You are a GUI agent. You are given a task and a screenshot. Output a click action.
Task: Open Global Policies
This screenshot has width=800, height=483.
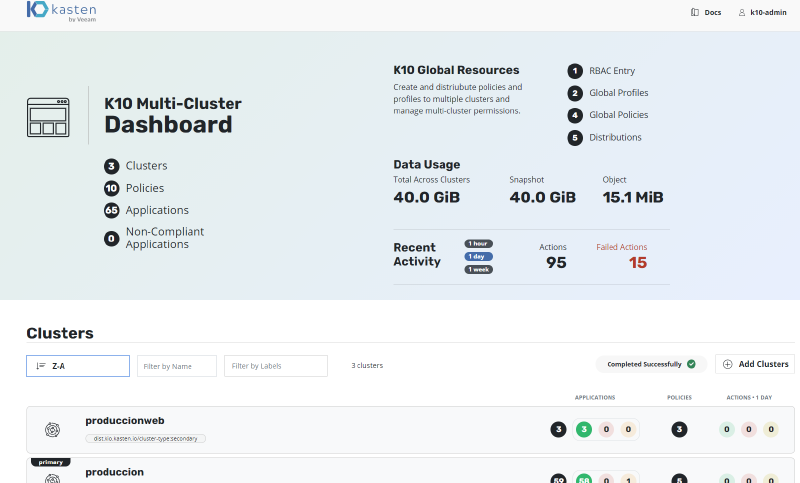point(618,115)
